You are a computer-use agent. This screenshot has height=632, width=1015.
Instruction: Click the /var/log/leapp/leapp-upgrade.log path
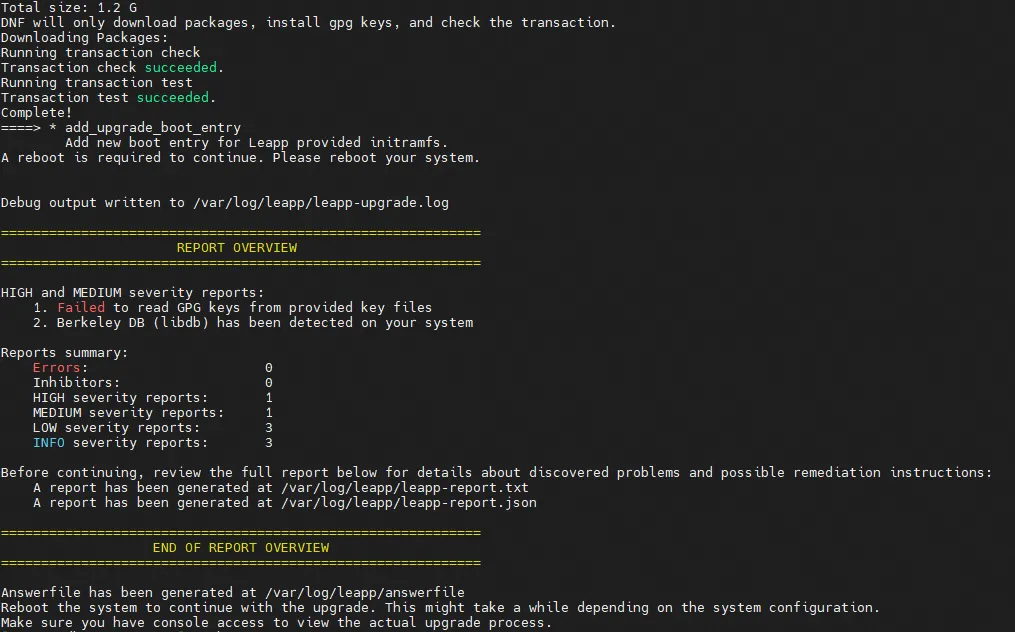coord(320,203)
